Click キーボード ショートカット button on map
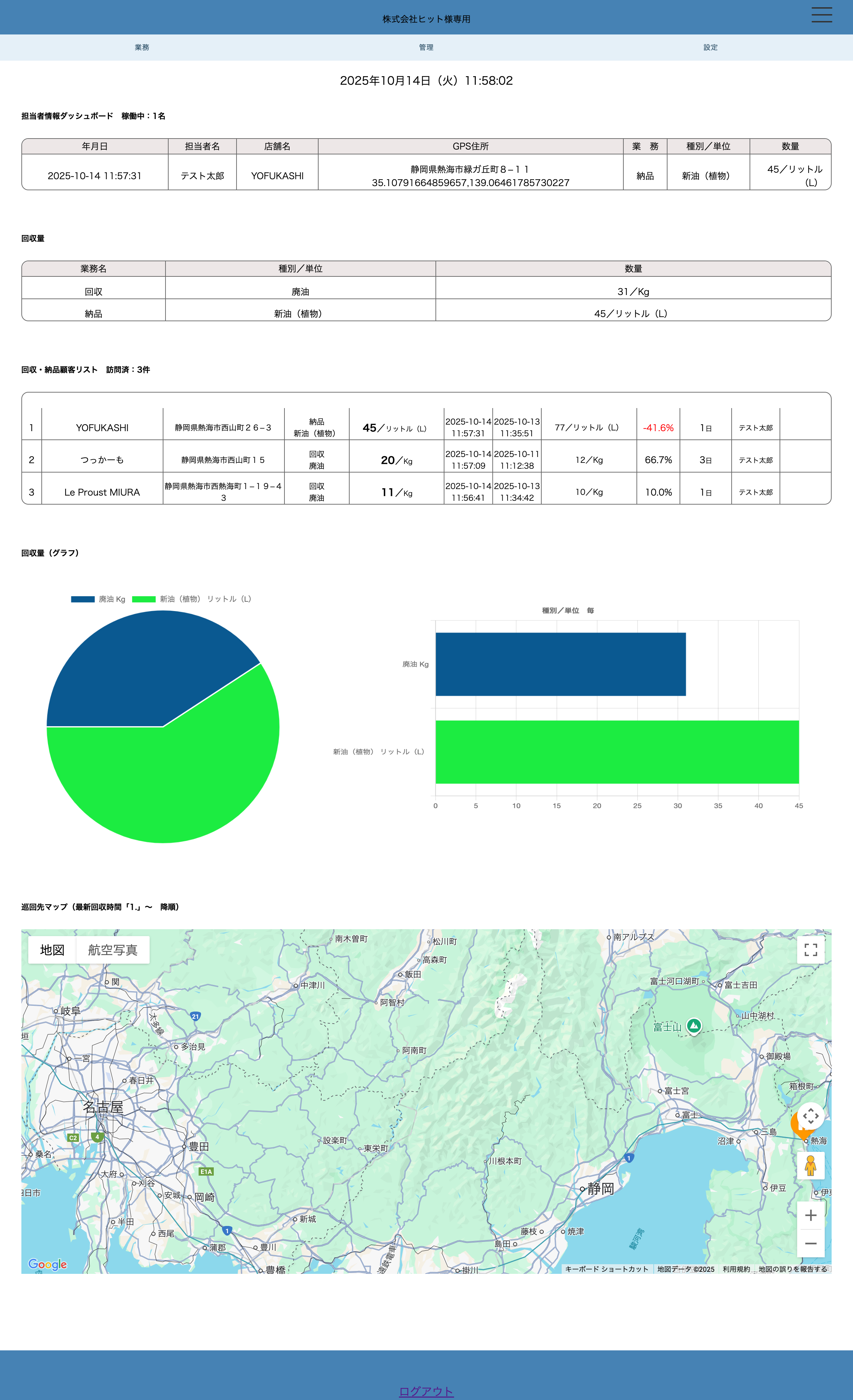Viewport: 853px width, 1400px height. click(606, 1269)
